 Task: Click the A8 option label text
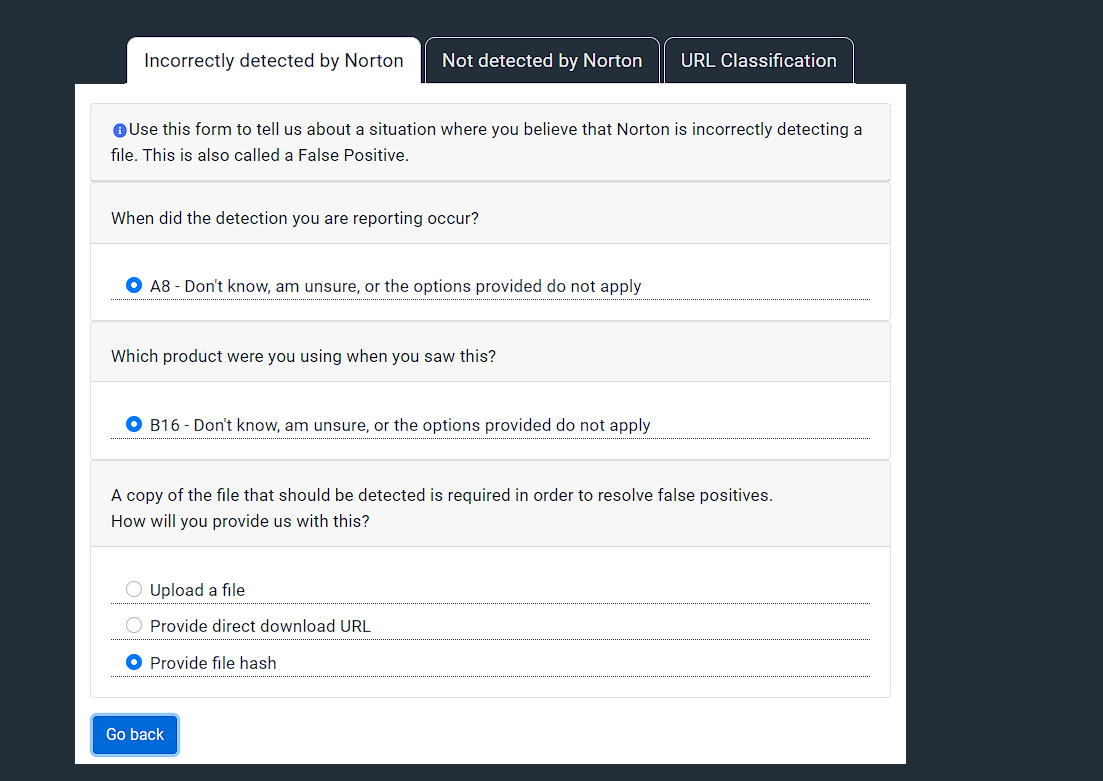pyautogui.click(x=395, y=286)
